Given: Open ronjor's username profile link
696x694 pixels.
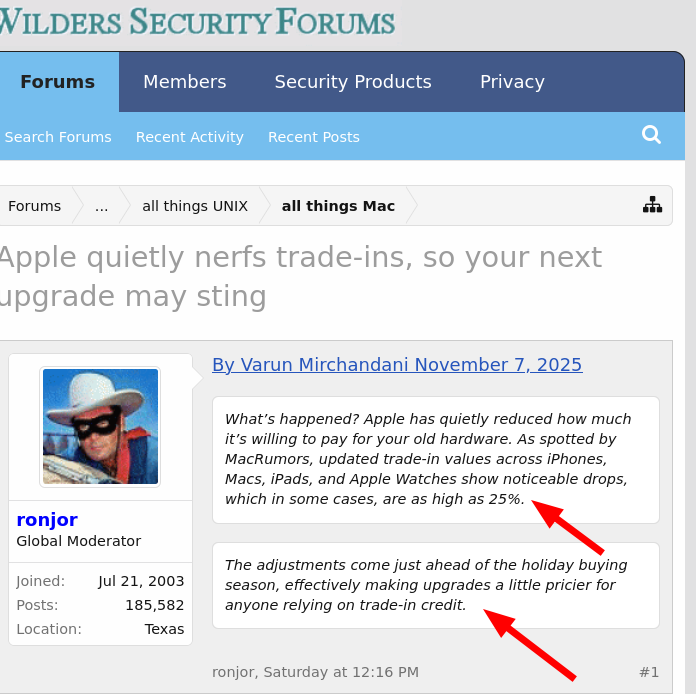Looking at the screenshot, I should coord(47,520).
